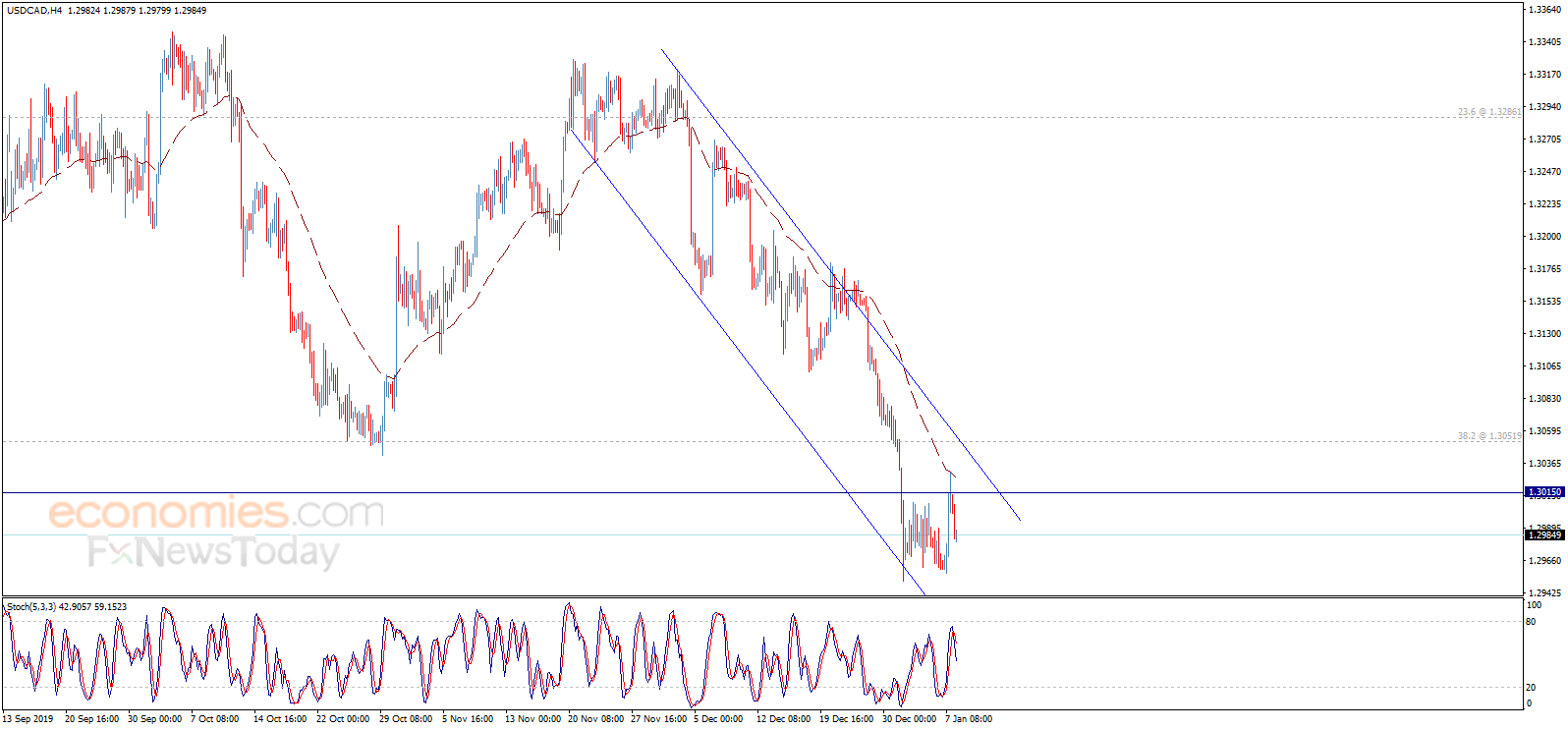
Task: Click the stochastic 20 level label
Action: (x=1532, y=688)
